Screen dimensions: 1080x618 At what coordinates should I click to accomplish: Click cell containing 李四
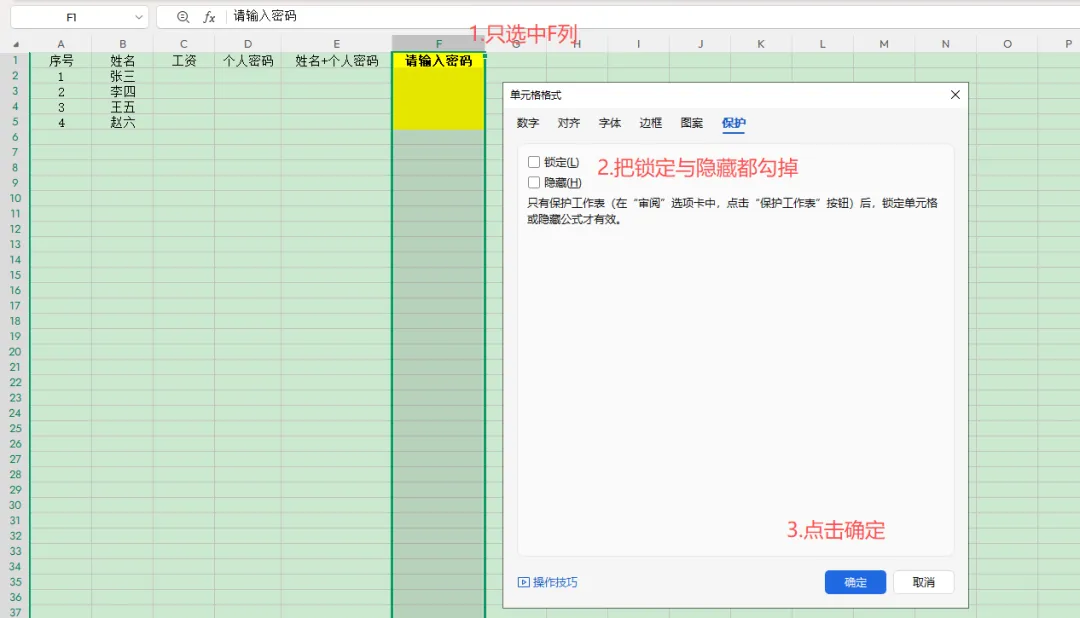122,92
